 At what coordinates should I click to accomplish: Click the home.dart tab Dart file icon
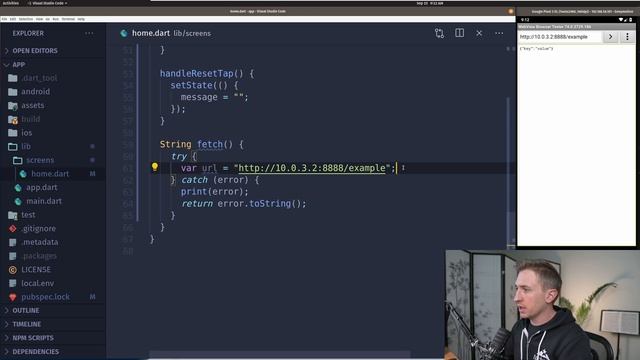tap(124, 33)
